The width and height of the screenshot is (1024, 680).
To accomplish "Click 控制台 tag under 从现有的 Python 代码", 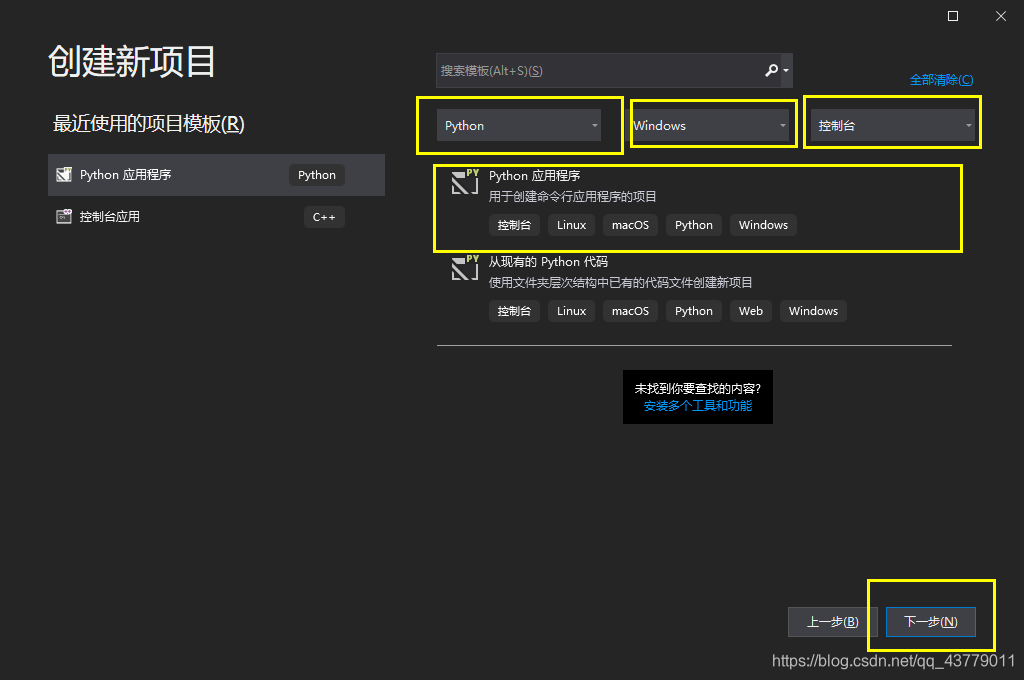I will [x=514, y=311].
